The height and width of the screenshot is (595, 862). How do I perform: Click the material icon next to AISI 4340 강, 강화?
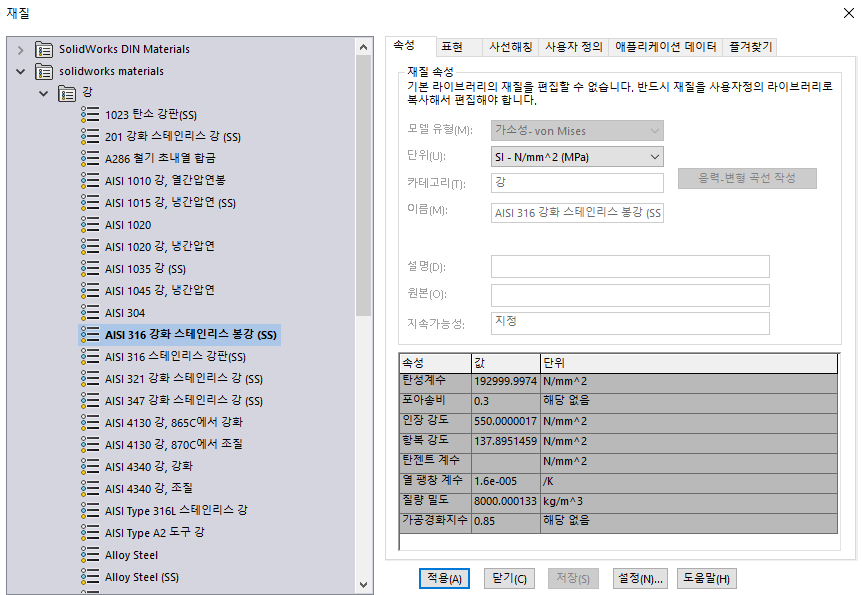(x=90, y=466)
